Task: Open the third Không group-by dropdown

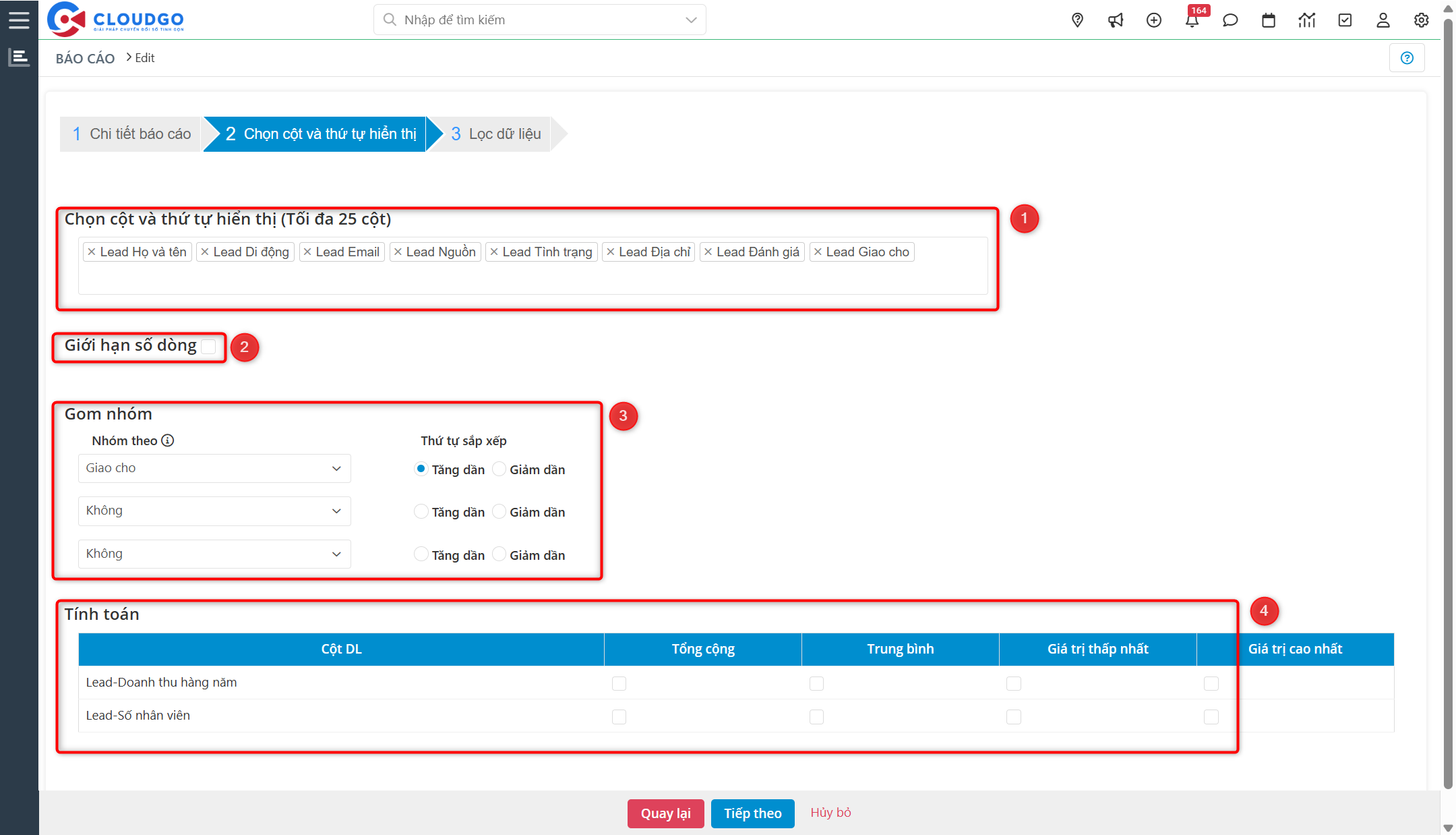Action: [214, 554]
